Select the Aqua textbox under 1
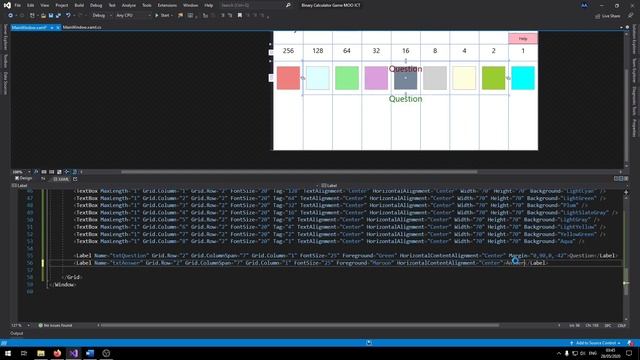 pyautogui.click(x=523, y=78)
